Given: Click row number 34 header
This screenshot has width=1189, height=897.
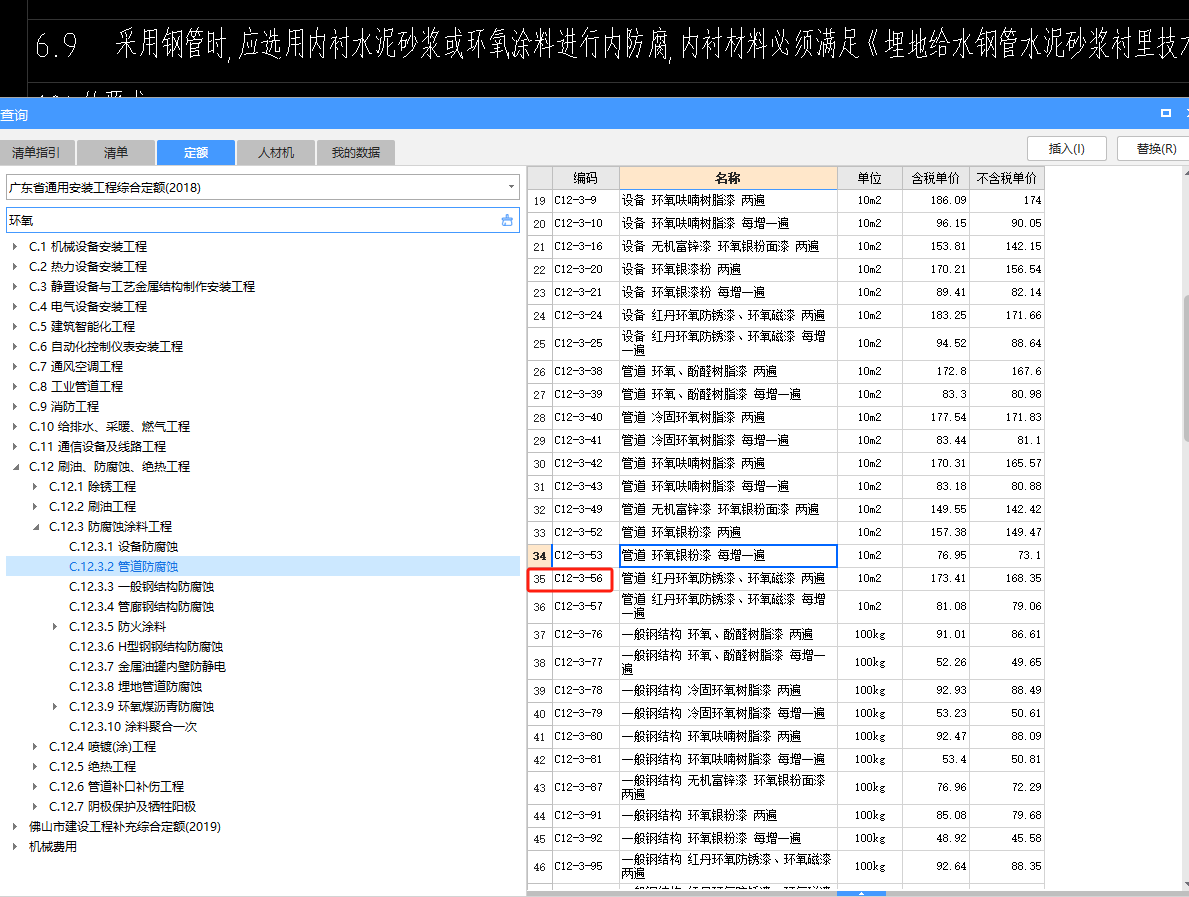Looking at the screenshot, I should [x=539, y=556].
